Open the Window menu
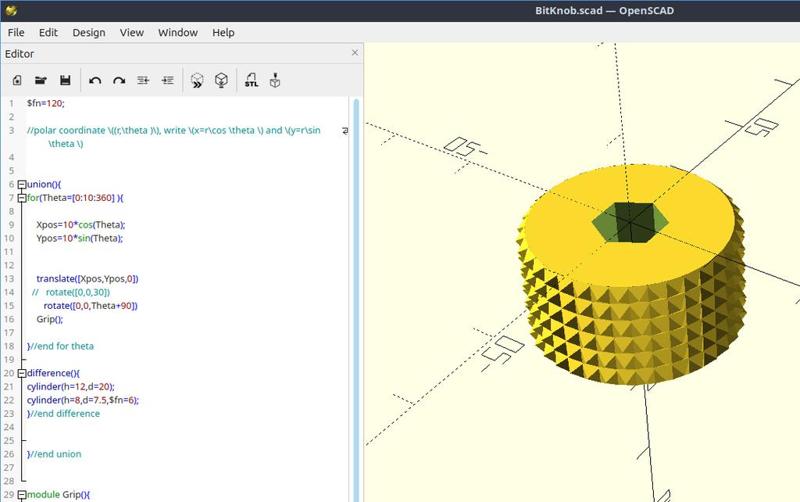Viewport: 800px width, 502px height. point(177,32)
